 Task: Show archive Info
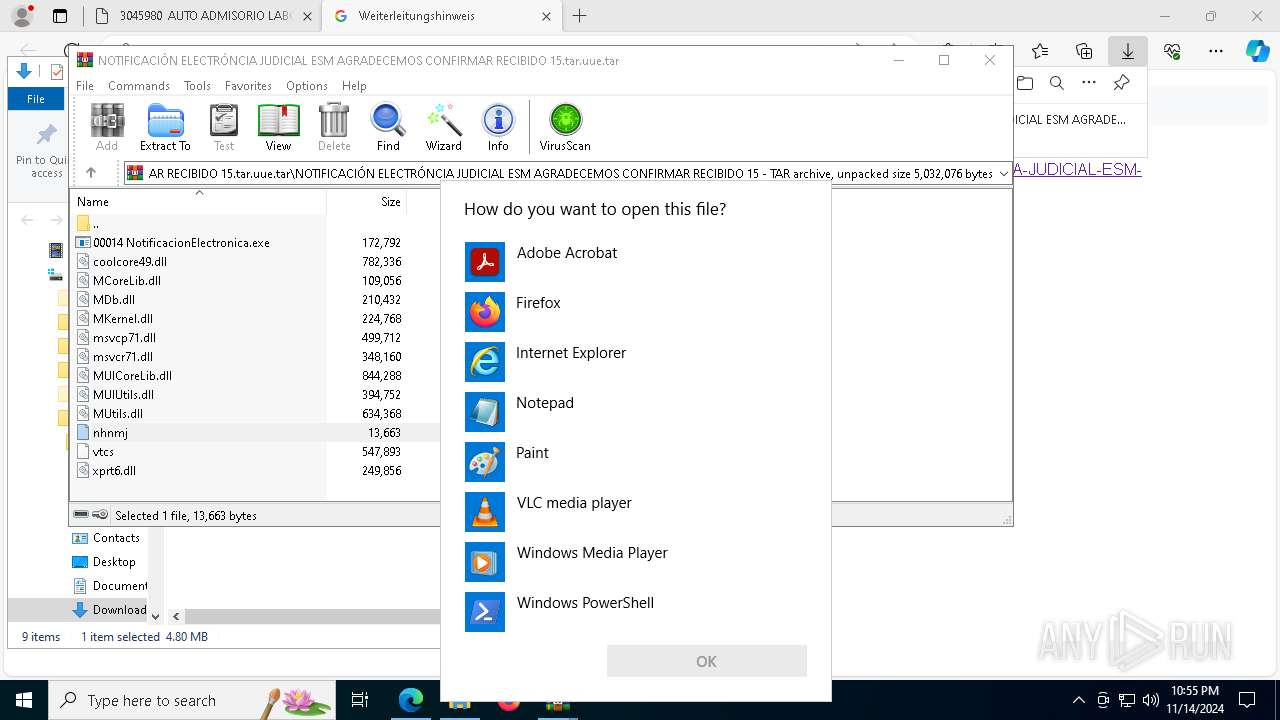(x=498, y=127)
